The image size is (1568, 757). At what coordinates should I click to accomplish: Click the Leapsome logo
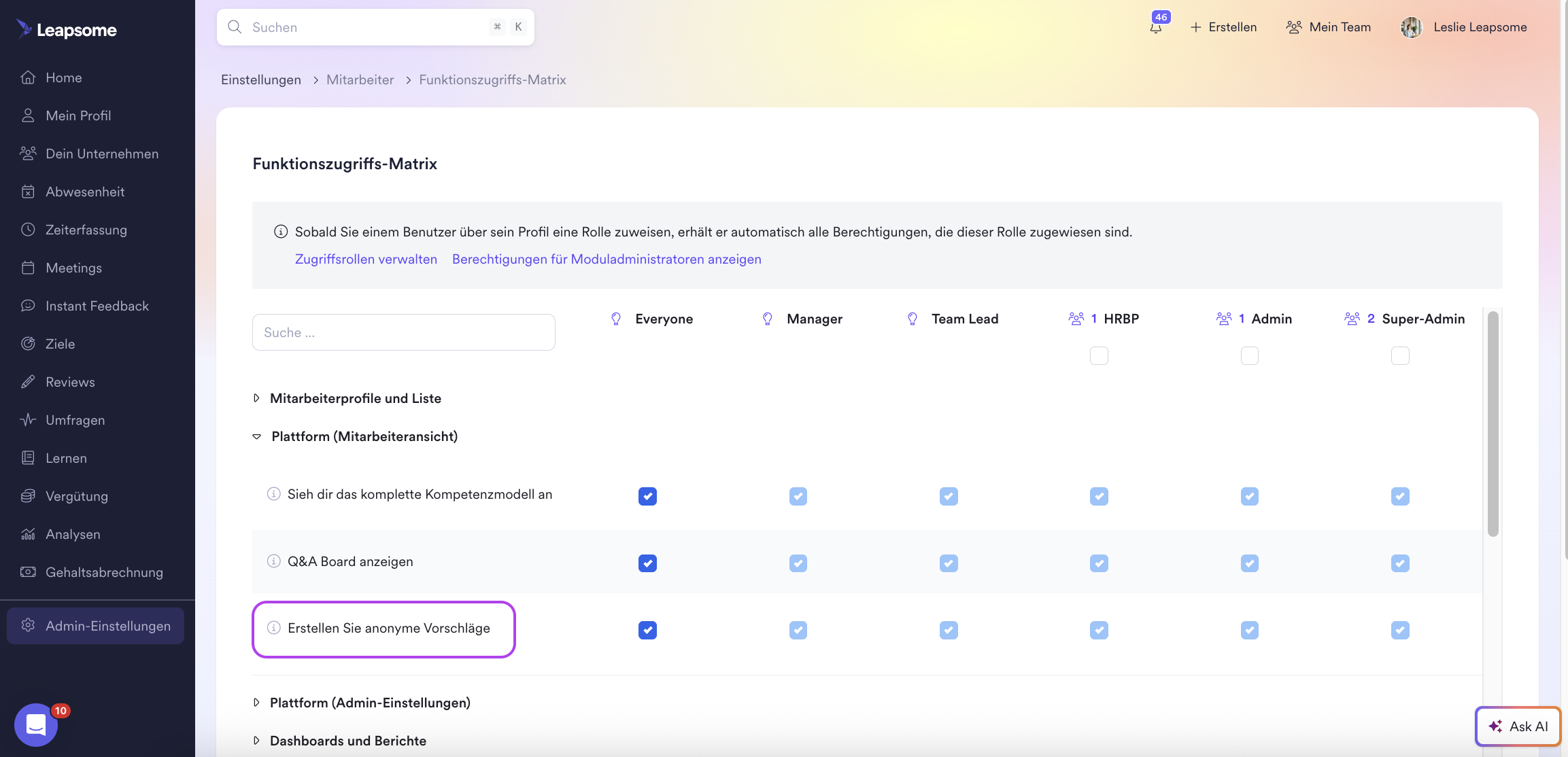(67, 29)
